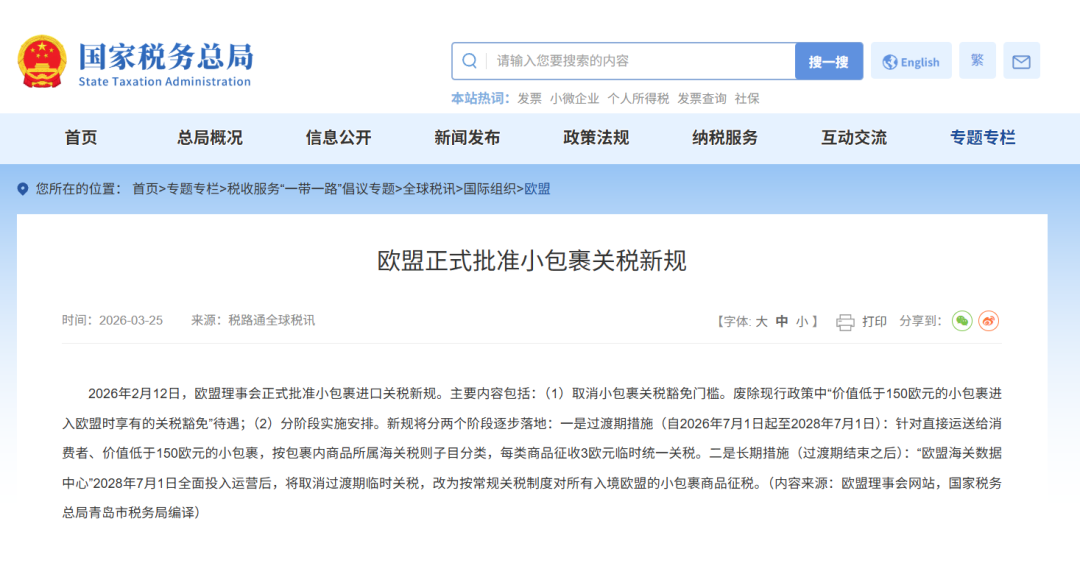Image resolution: width=1080 pixels, height=563 pixels.
Task: Open the 信息公开 menu
Action: tap(339, 138)
